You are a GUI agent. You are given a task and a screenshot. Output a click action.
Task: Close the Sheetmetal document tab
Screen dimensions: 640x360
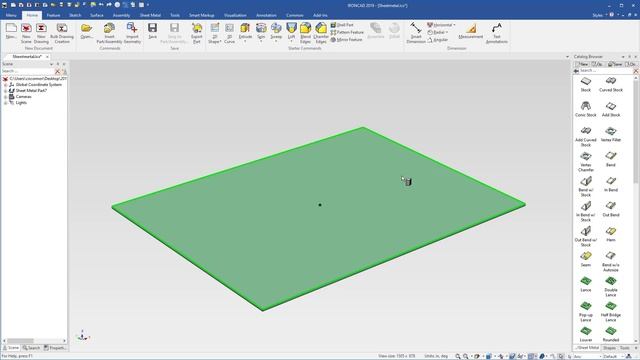[47, 57]
